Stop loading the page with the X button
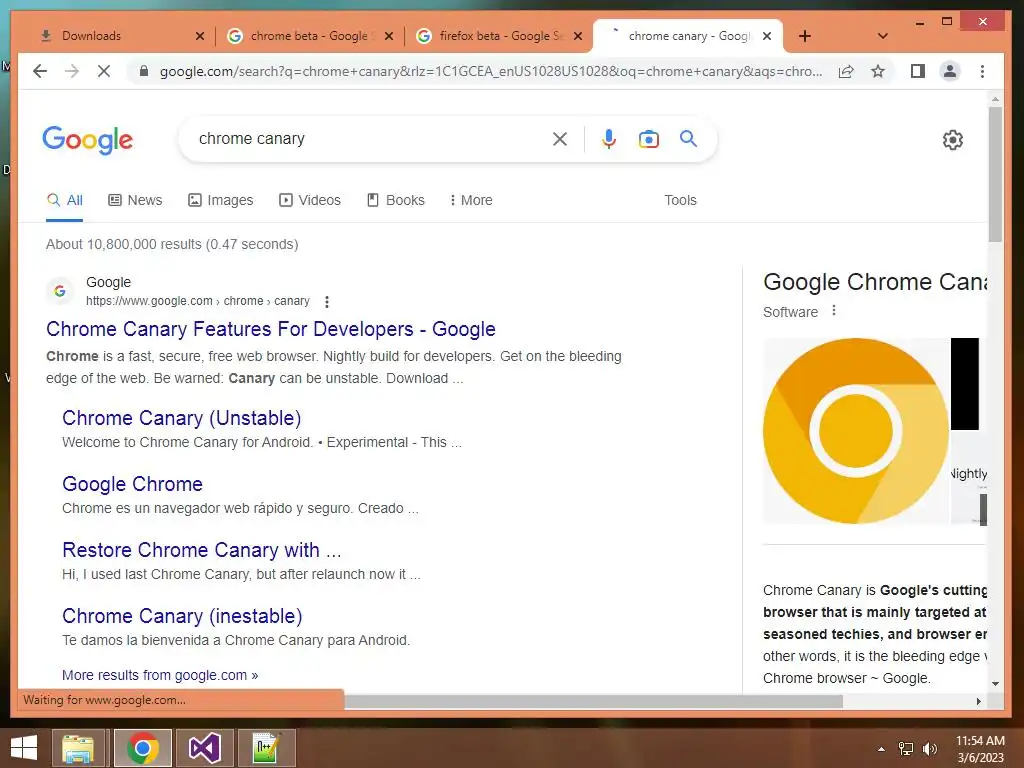 104,71
